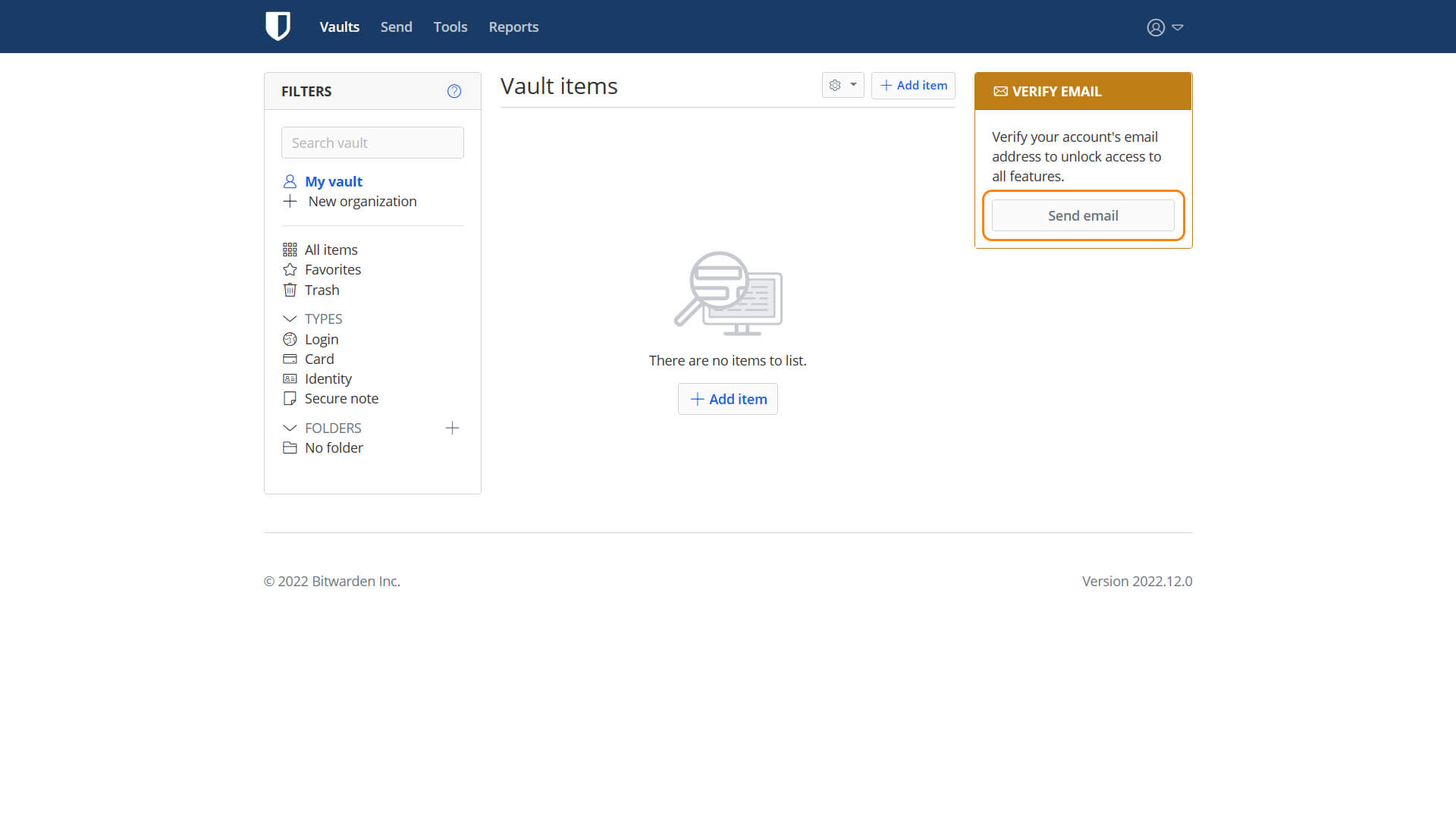
Task: Add a new folder with plus icon
Action: [x=452, y=428]
